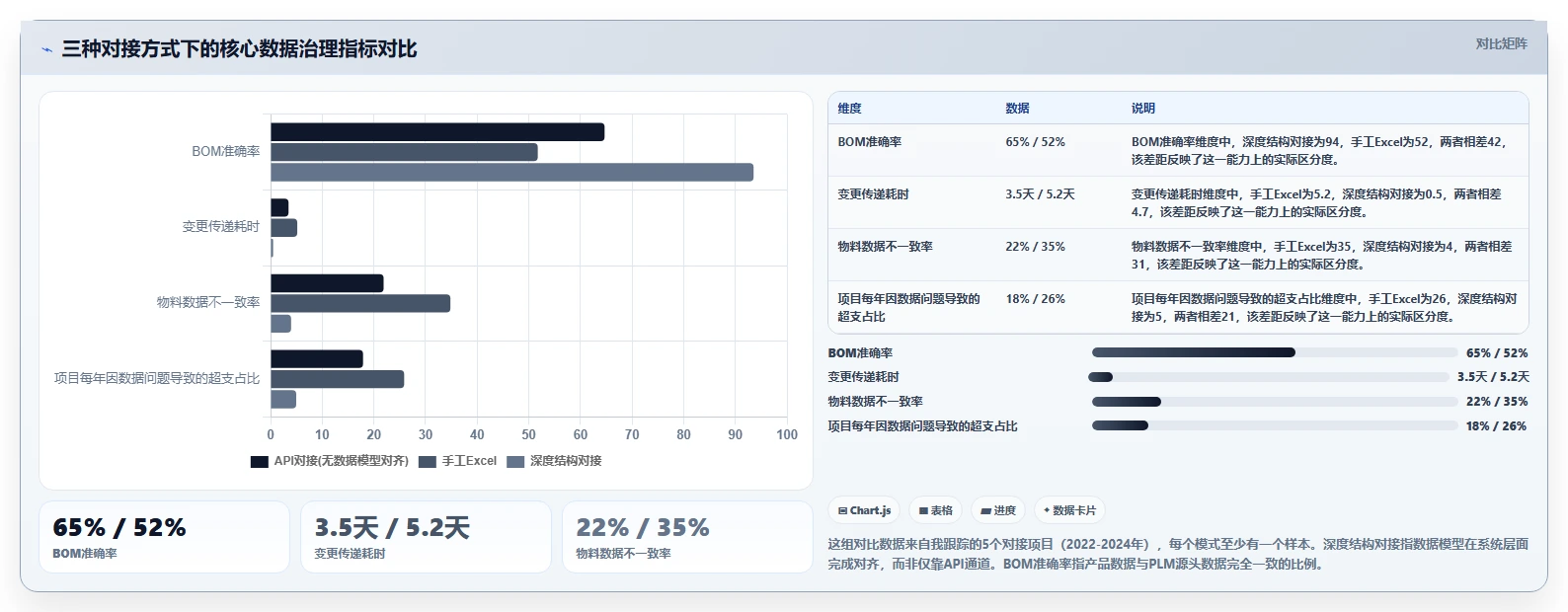The image size is (1568, 612).
Task: Click the 变更传递耗时 chart axis label
Action: tap(221, 226)
